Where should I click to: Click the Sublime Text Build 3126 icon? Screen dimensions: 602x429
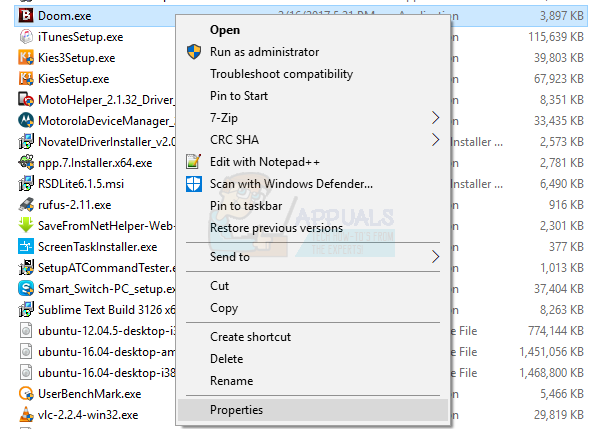[26, 310]
